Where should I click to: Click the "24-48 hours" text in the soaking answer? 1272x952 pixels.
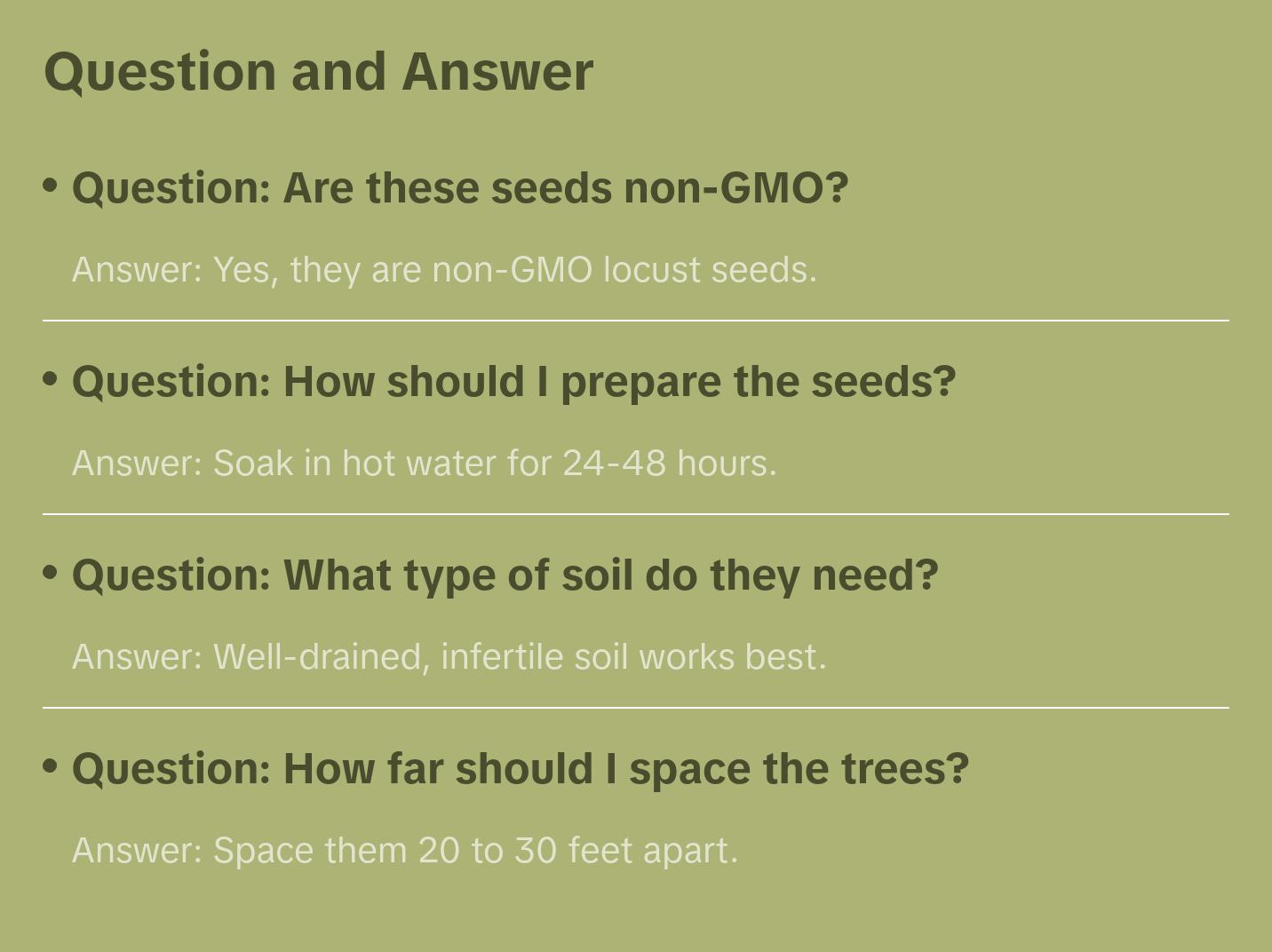(669, 463)
